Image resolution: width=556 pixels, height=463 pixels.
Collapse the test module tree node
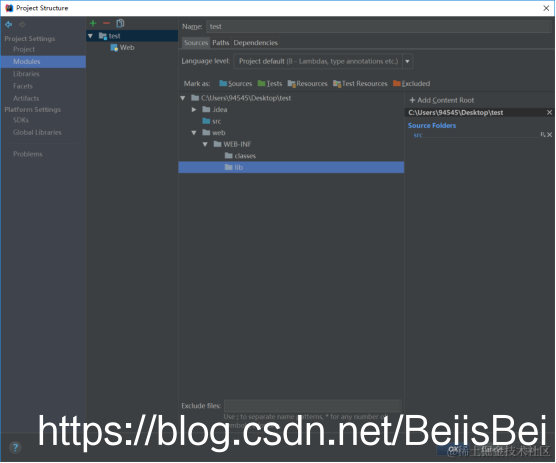click(90, 36)
